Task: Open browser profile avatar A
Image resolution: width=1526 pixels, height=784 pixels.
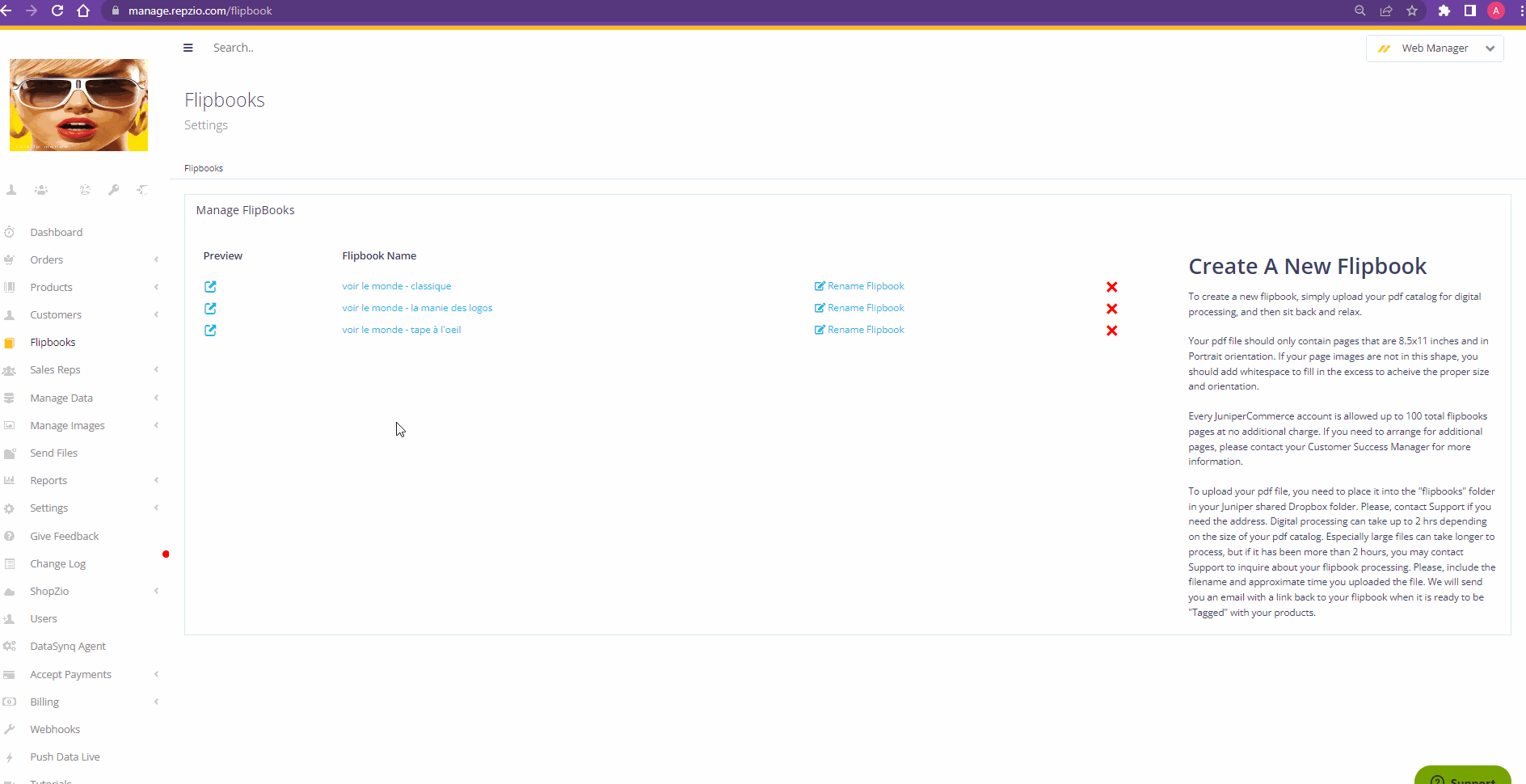Action: [1496, 11]
